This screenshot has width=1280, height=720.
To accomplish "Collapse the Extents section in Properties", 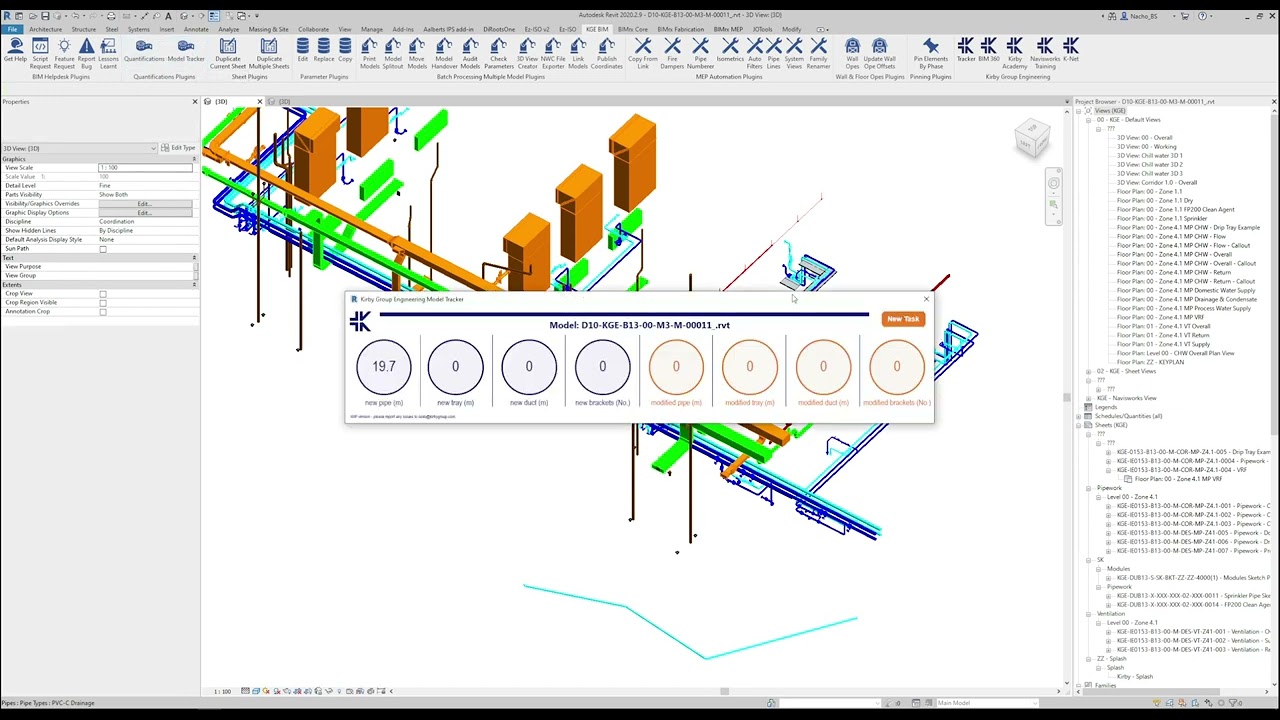I will click(194, 285).
